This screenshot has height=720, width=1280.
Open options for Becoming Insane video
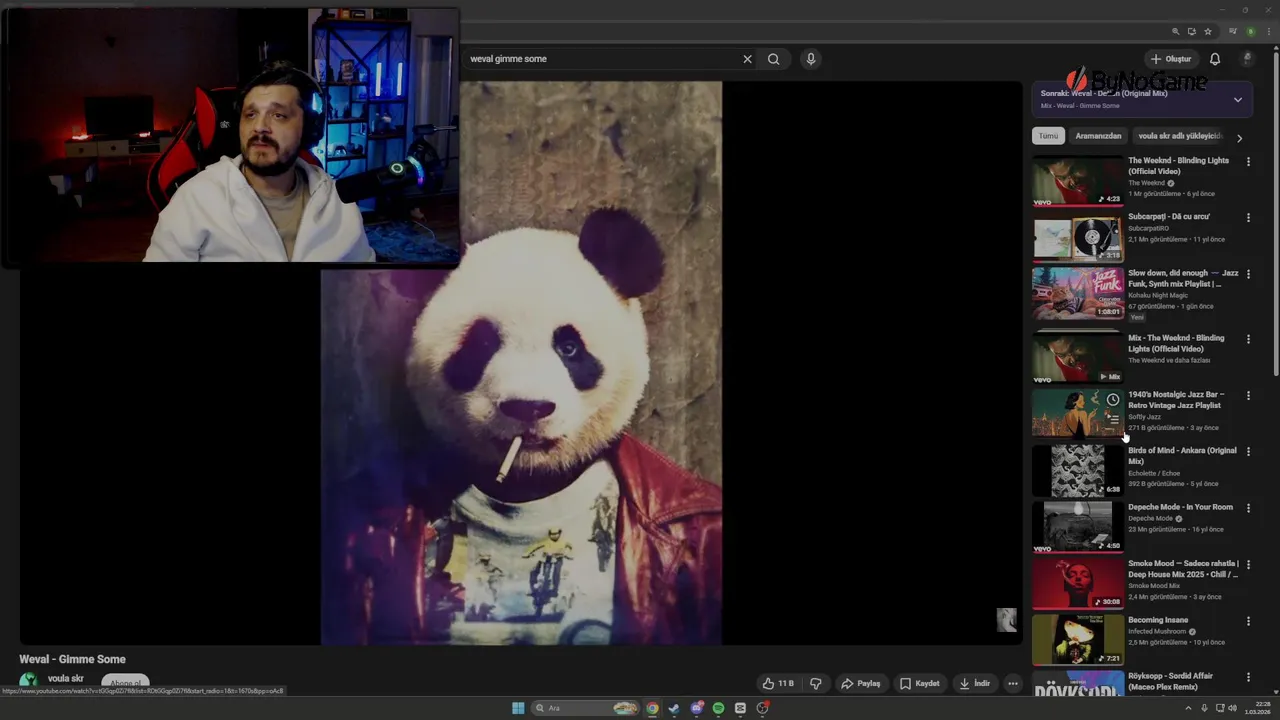point(1248,621)
